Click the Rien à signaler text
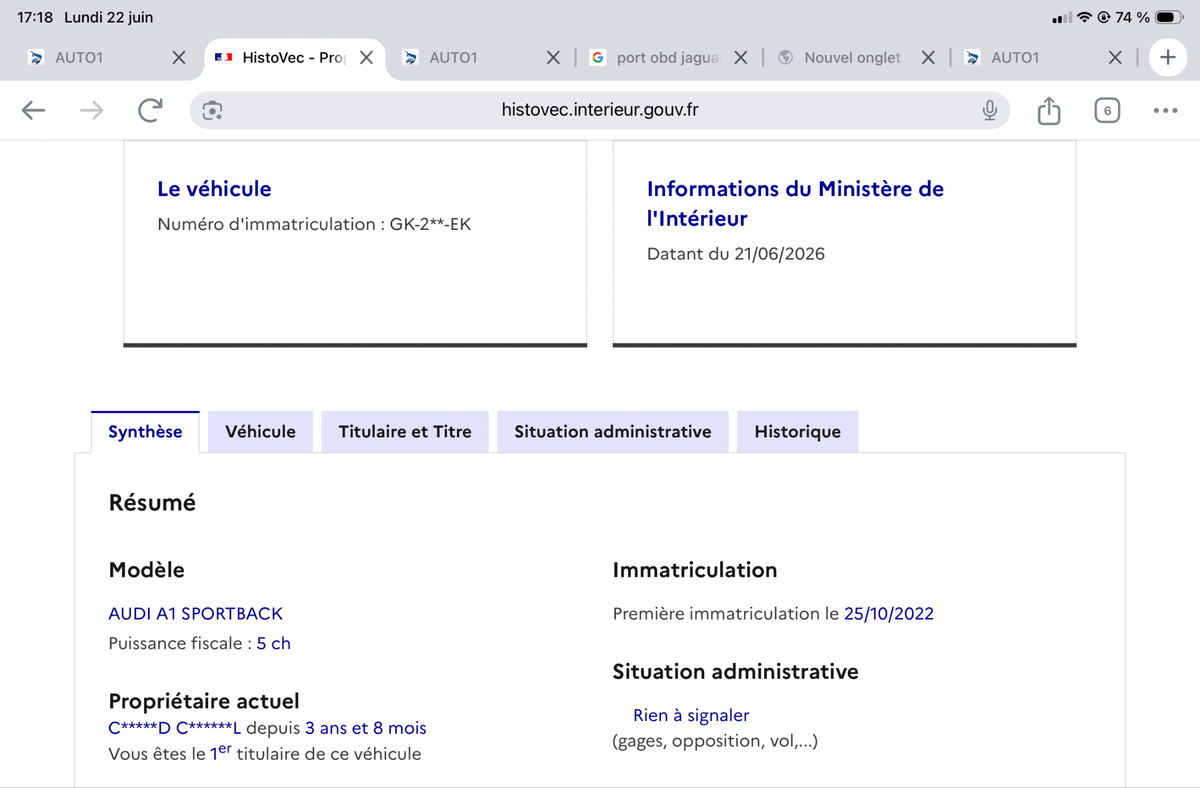Screen dimensions: 1200x788 tap(691, 716)
